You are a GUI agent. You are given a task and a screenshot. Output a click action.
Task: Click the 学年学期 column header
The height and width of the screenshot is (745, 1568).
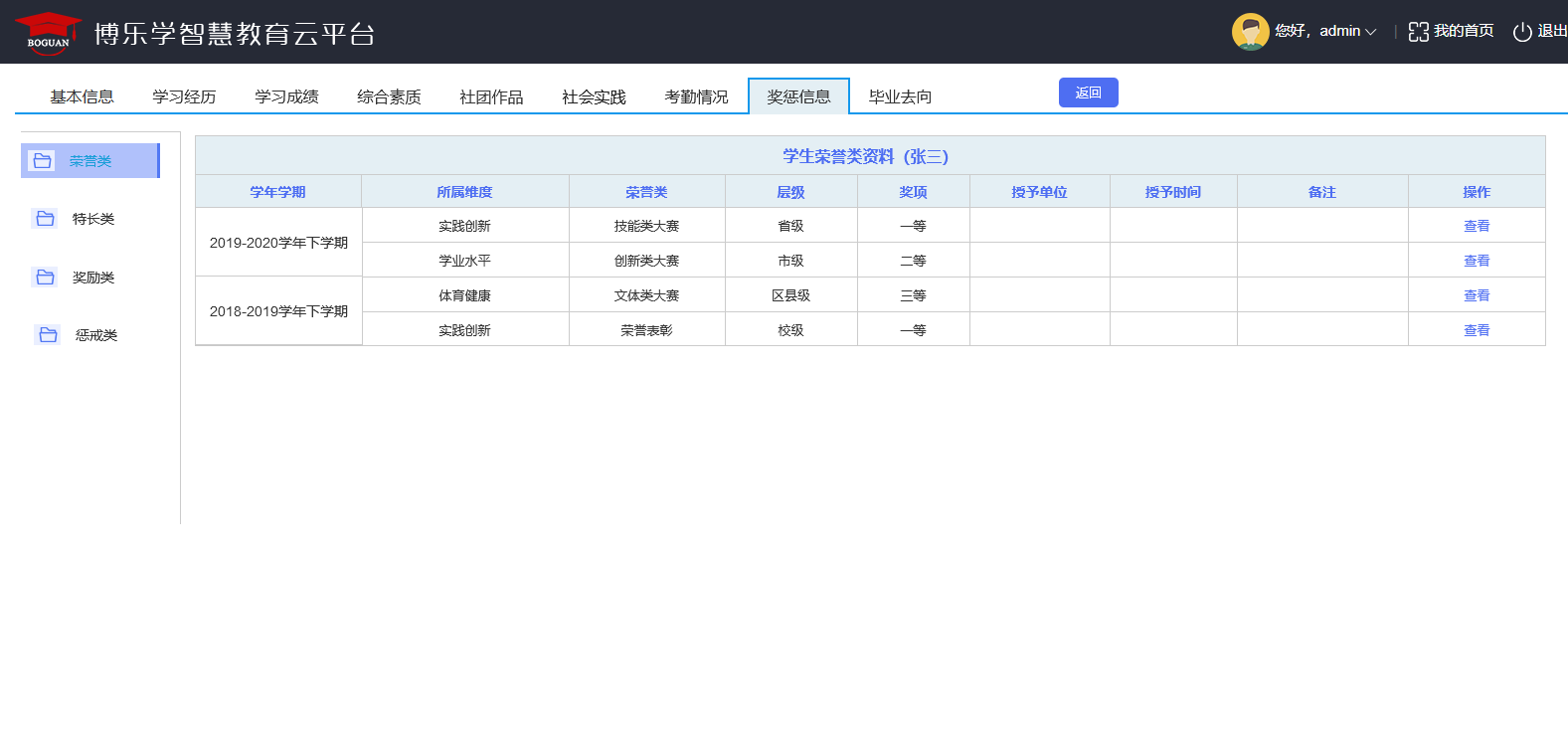(278, 192)
